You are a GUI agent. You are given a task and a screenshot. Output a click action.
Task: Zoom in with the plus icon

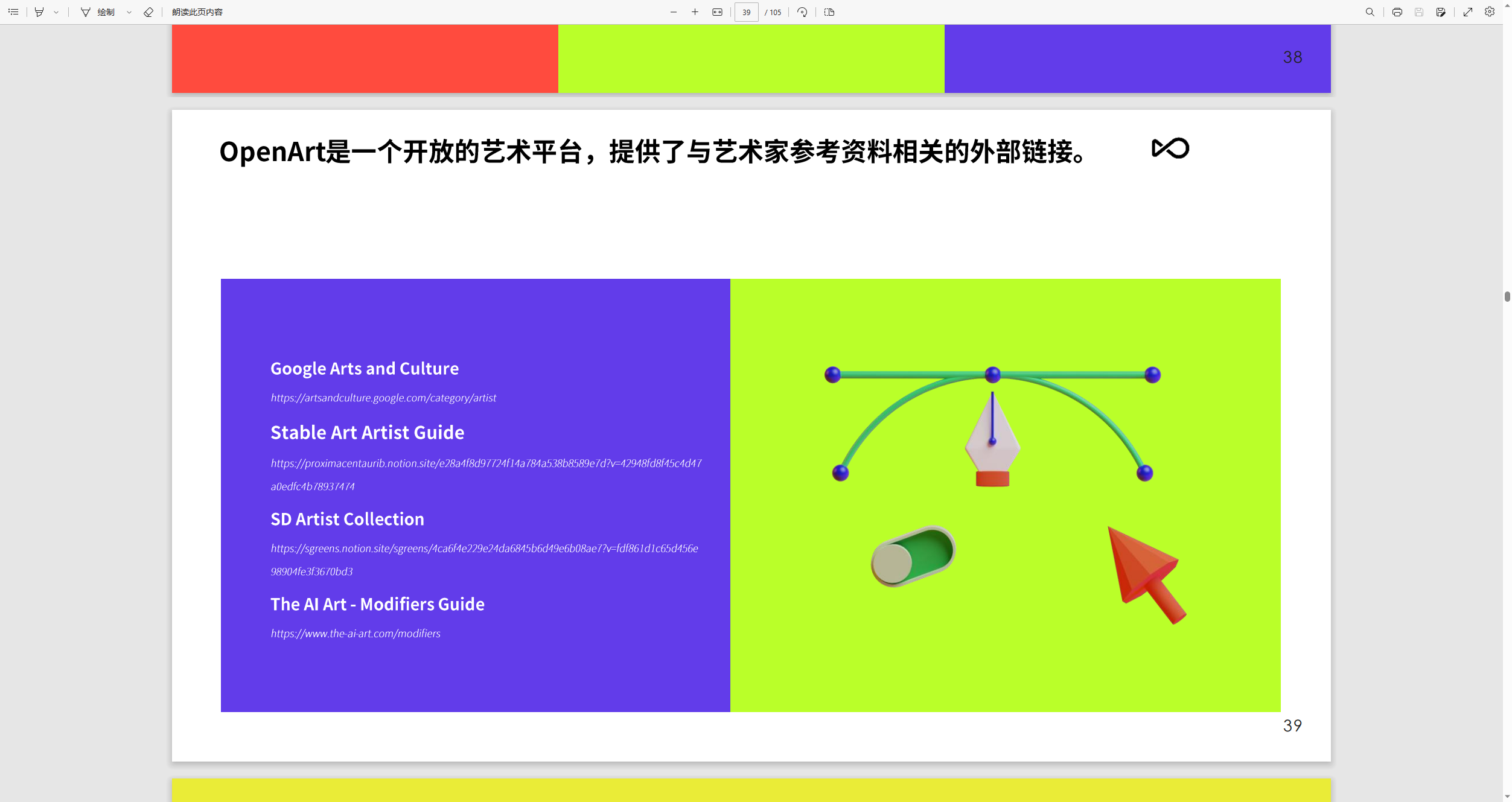[x=695, y=12]
